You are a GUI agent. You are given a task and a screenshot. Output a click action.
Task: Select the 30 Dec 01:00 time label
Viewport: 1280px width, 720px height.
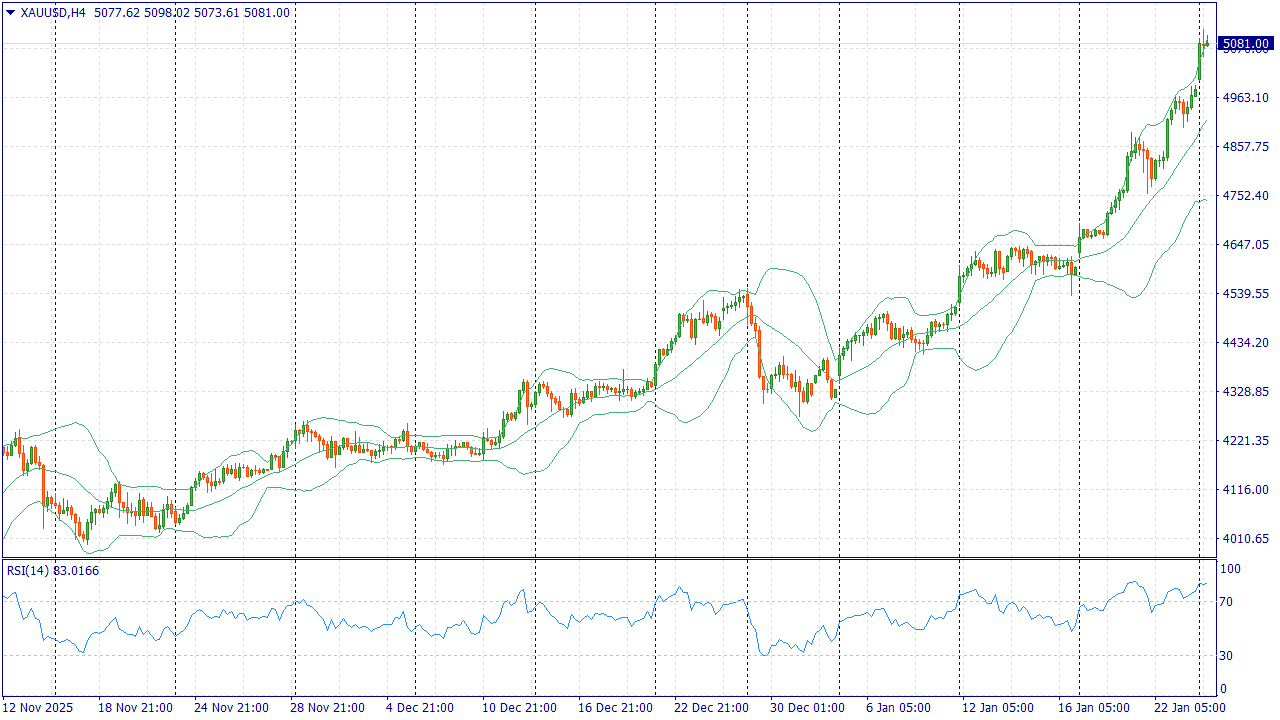click(807, 708)
